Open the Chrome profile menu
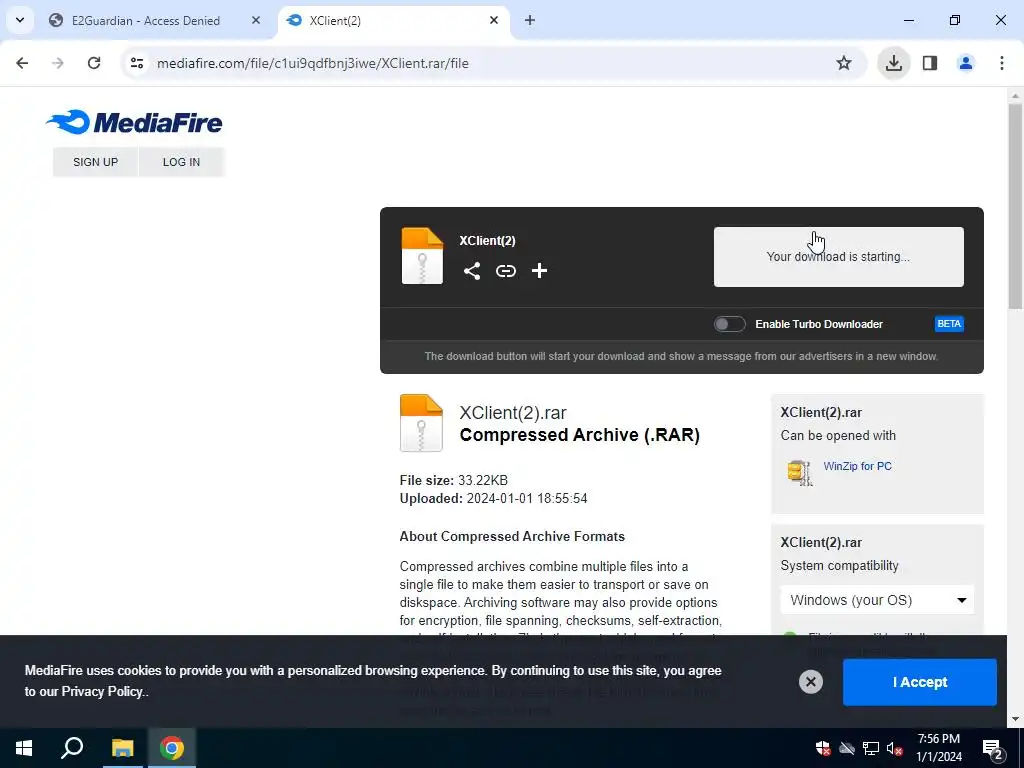This screenshot has height=768, width=1024. click(966, 63)
